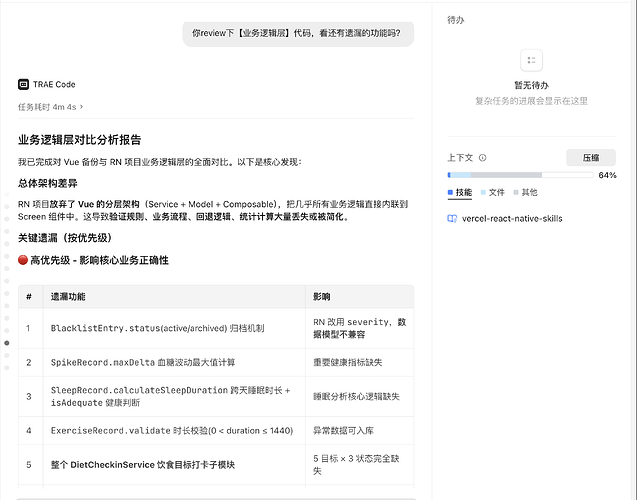637x500 pixels.
Task: Click the 复杂任务的进展会显示在这里 hint text
Action: [531, 101]
